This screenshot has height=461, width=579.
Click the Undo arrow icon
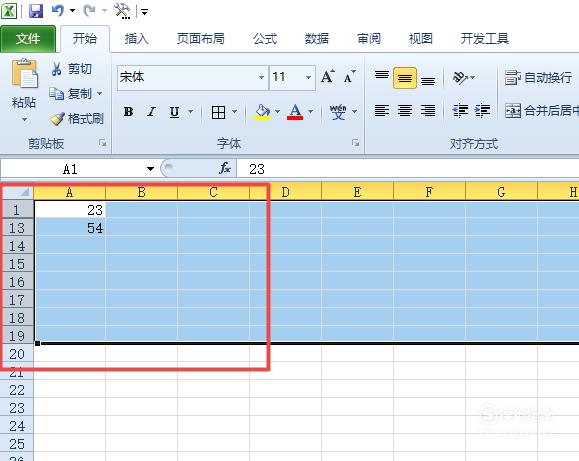[58, 10]
